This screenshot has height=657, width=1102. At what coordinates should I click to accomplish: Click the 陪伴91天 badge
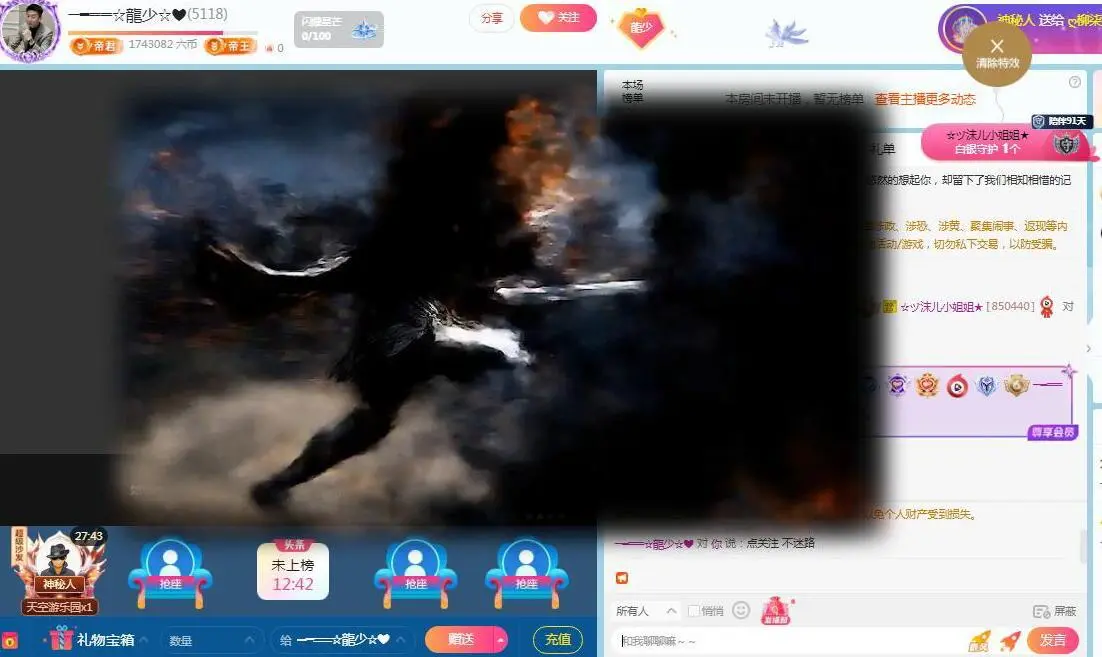click(x=1061, y=121)
